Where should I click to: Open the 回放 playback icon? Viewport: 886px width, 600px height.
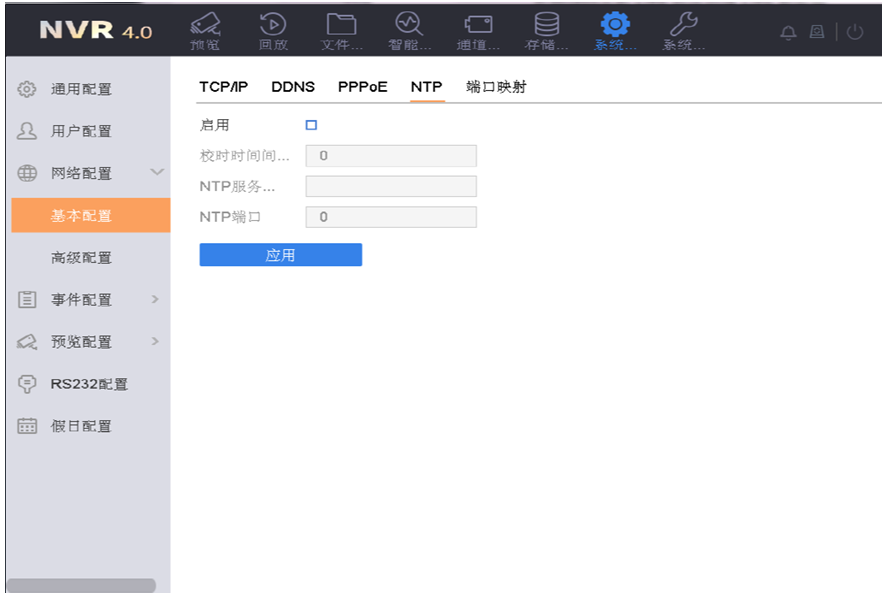pos(272,25)
